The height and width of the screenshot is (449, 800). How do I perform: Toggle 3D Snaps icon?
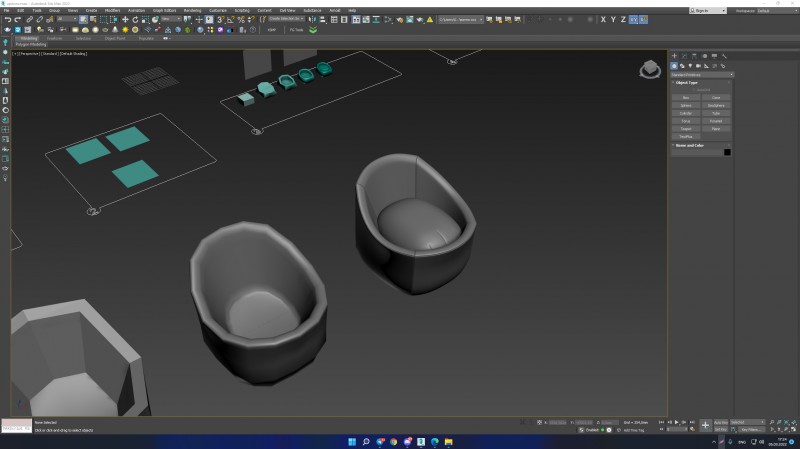coord(220,20)
